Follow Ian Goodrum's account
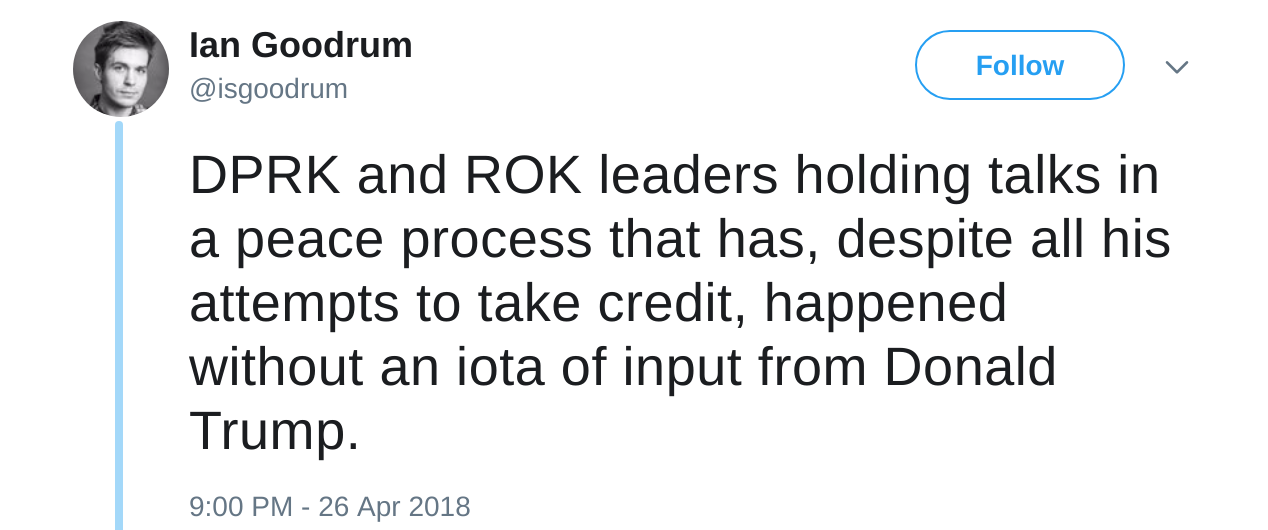 [1019, 66]
